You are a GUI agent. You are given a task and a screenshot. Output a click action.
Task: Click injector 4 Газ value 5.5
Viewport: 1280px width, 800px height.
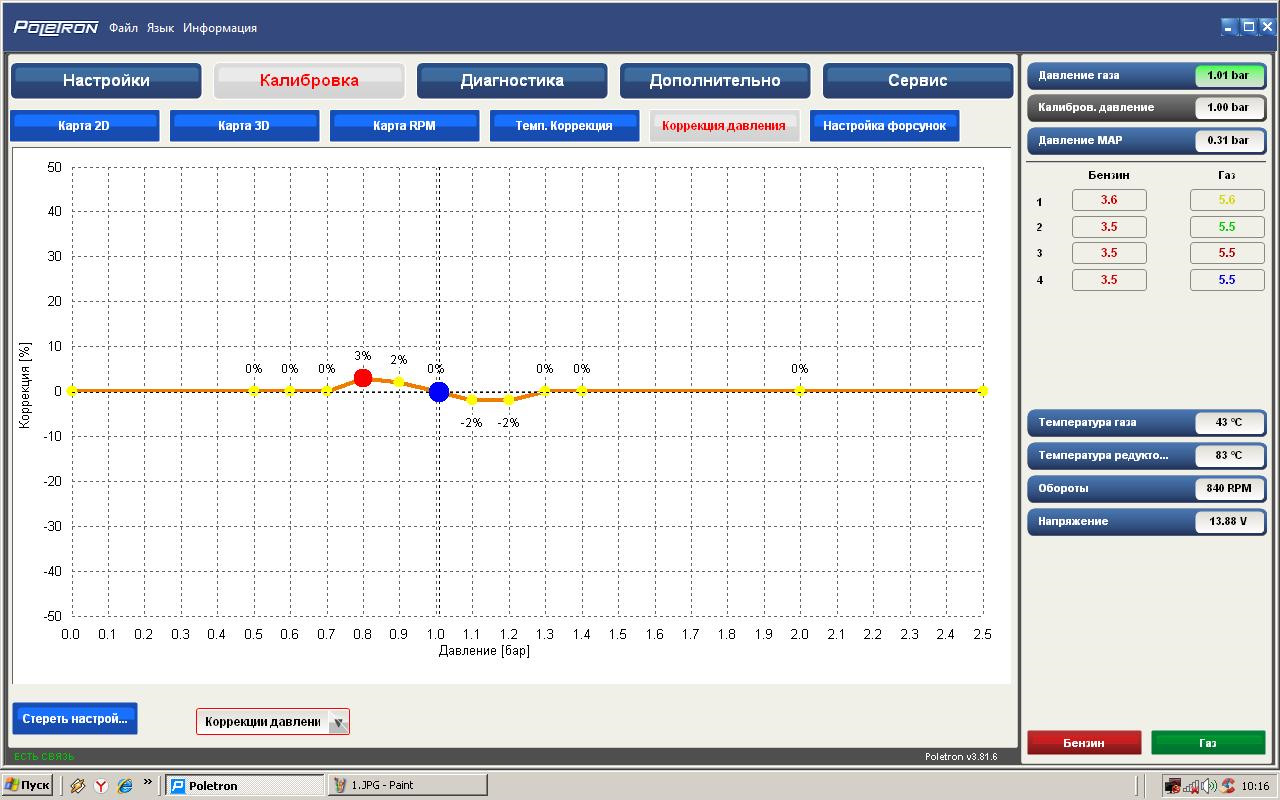coord(1227,280)
